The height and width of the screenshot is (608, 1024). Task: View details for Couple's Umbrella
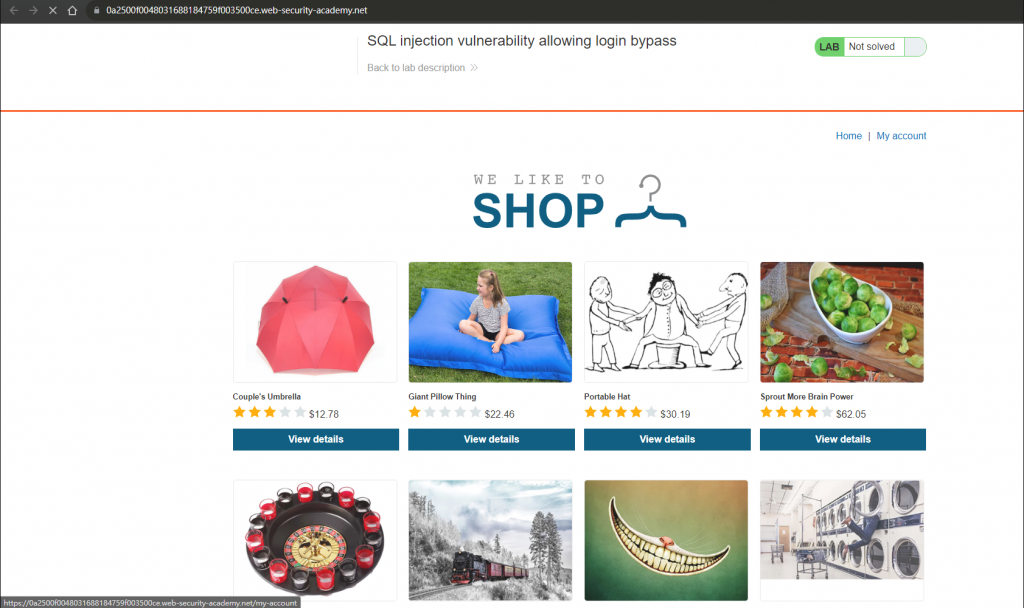[x=315, y=440]
